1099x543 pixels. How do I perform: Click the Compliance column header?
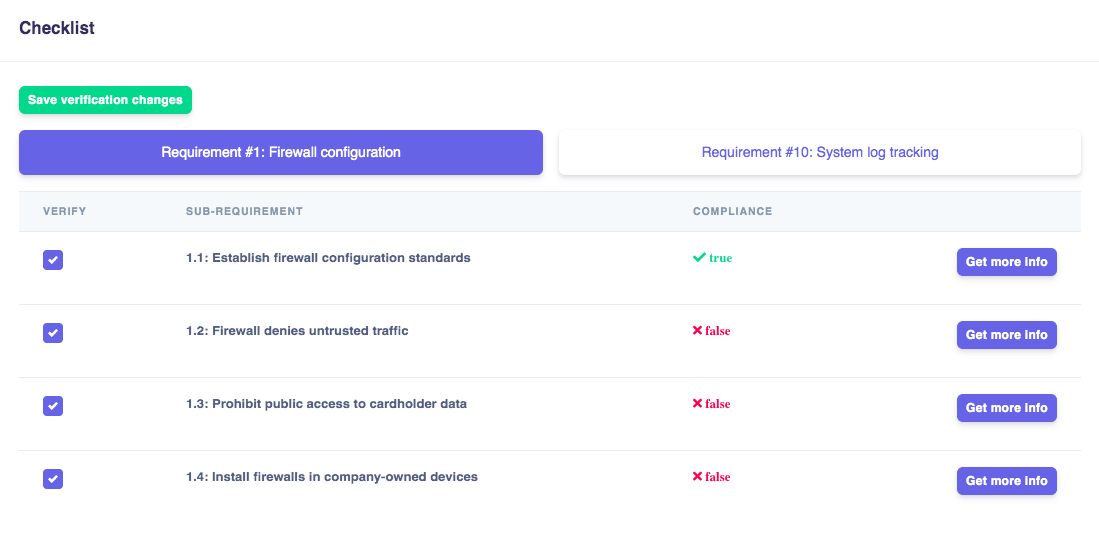[x=732, y=212]
